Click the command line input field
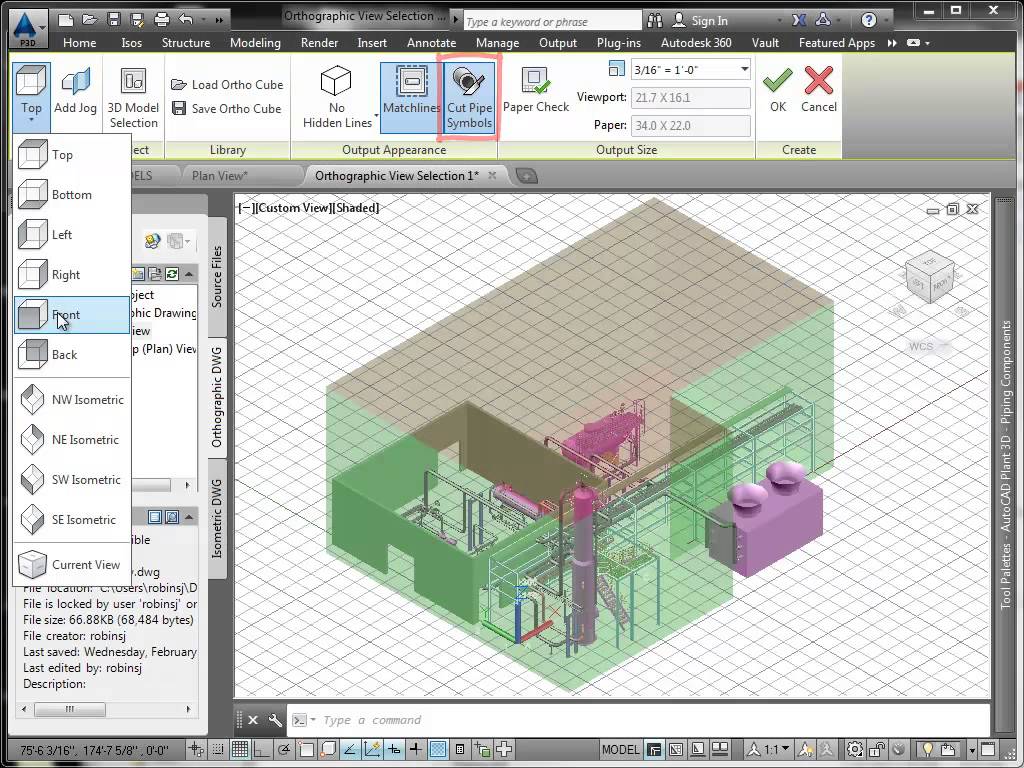 [640, 720]
